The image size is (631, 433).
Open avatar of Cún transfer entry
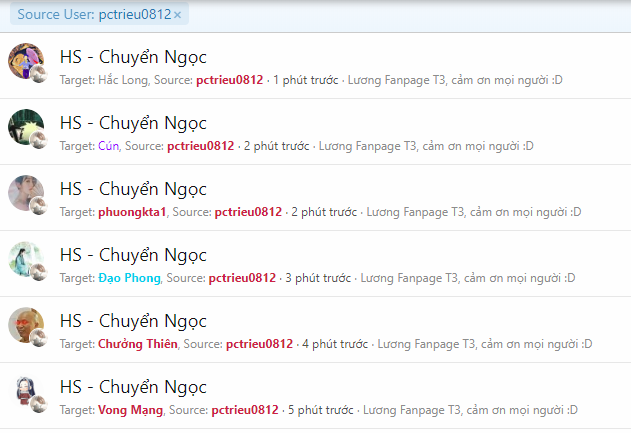tap(26, 127)
